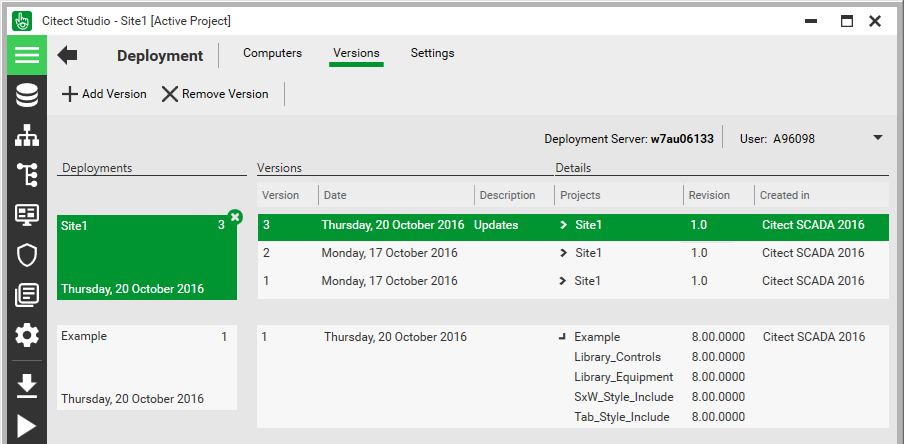Viewport: 904px width, 444px height.
Task: Click the Add Version button
Action: pos(104,94)
